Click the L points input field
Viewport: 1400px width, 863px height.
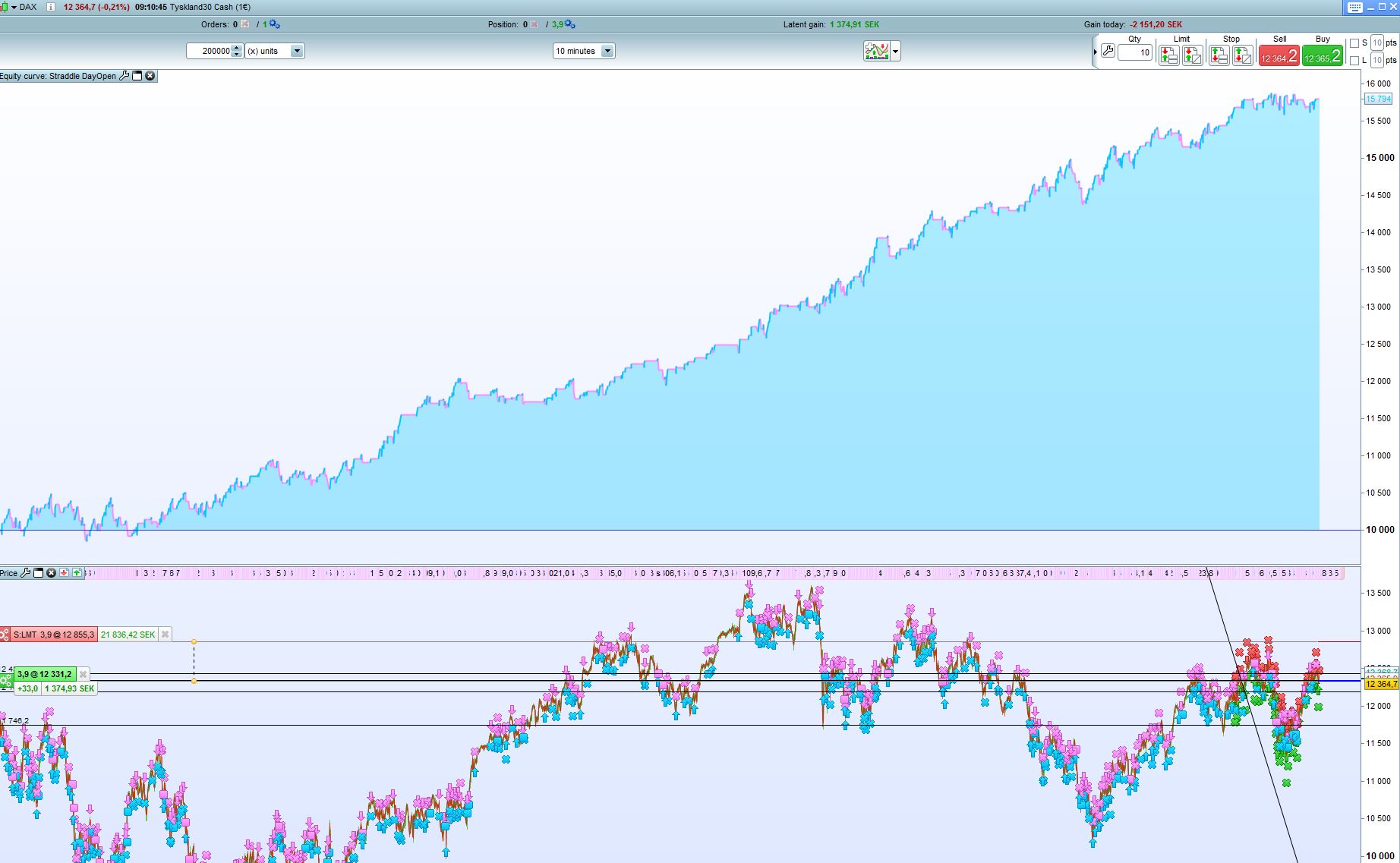[x=1377, y=60]
